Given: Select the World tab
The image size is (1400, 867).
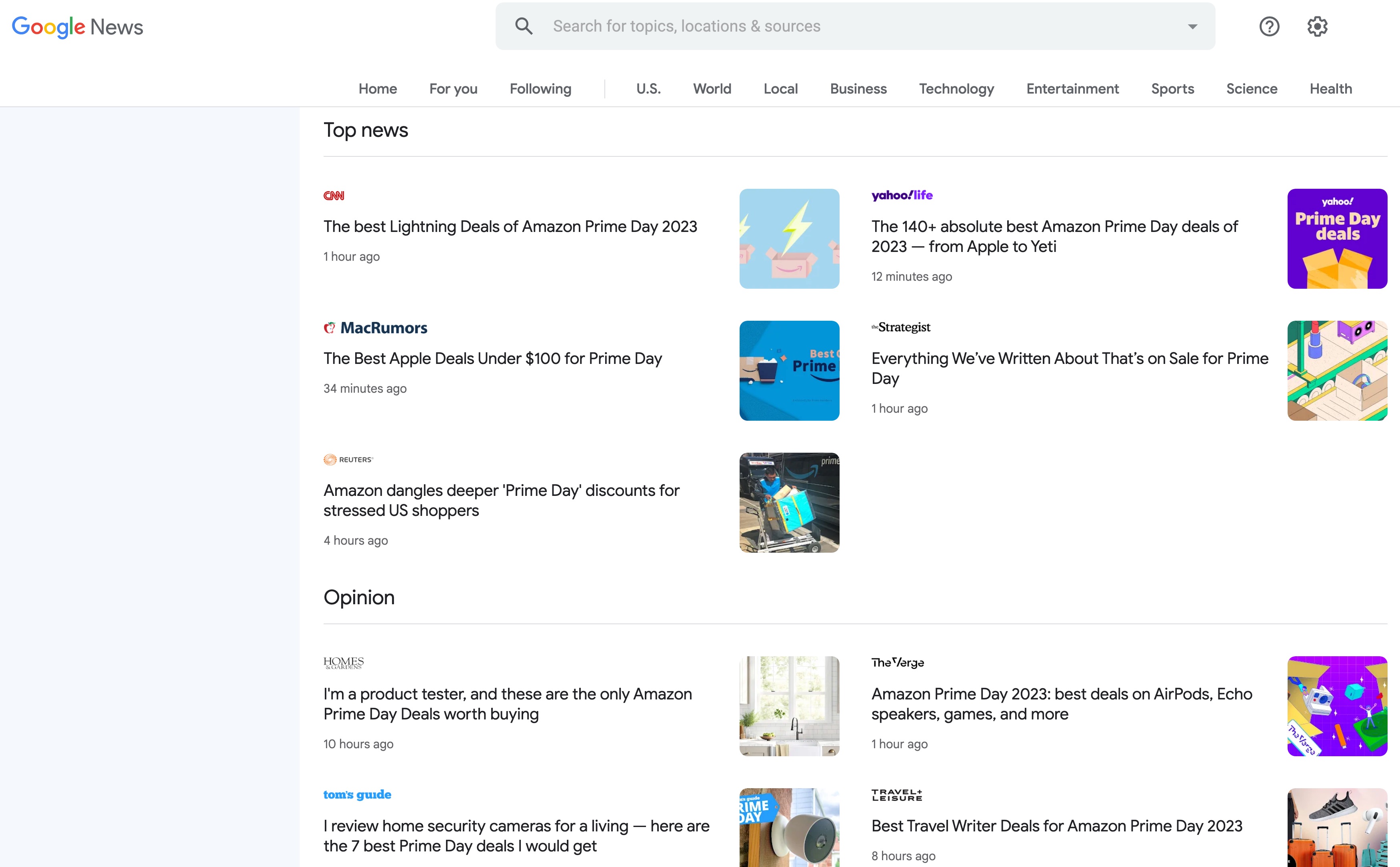Looking at the screenshot, I should click(x=712, y=89).
